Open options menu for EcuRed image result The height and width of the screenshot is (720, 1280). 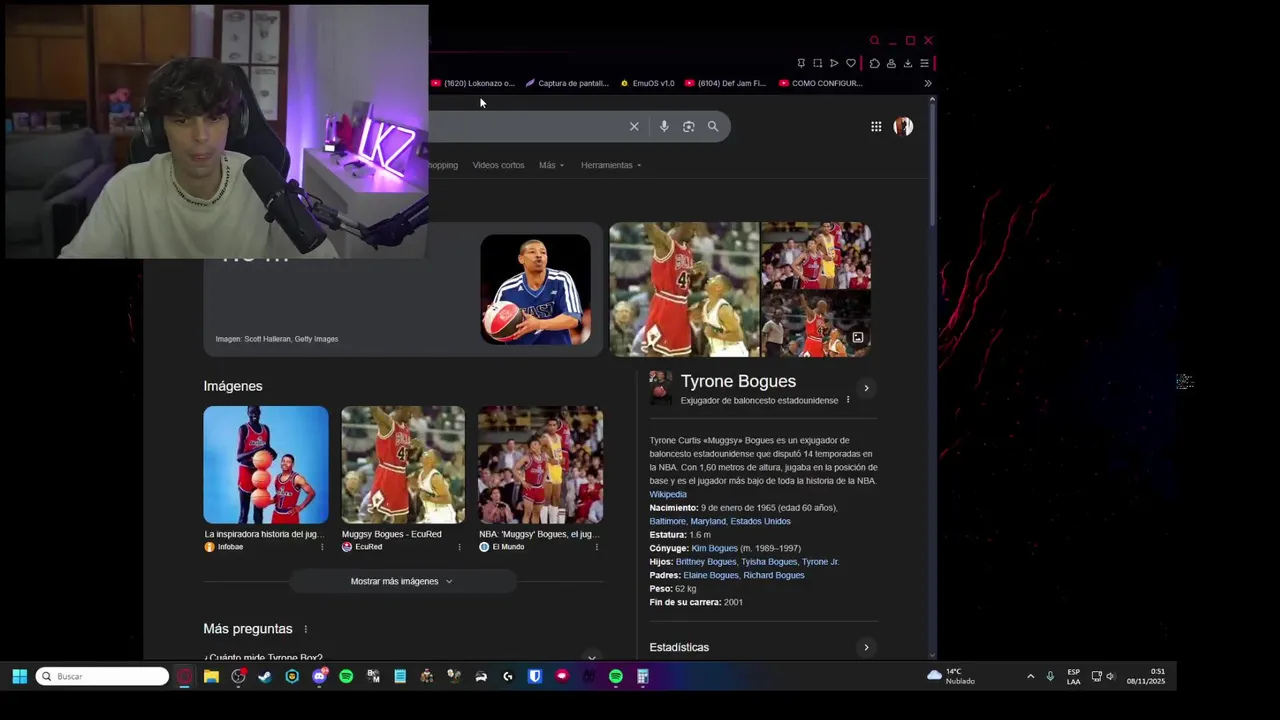(x=459, y=547)
